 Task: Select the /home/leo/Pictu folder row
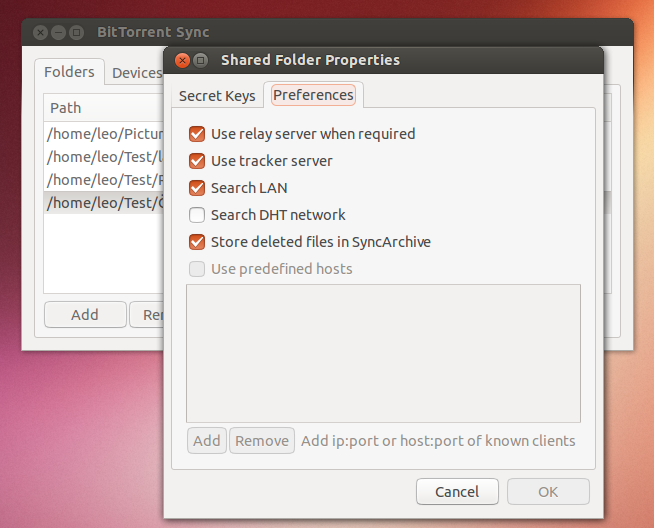(x=104, y=131)
